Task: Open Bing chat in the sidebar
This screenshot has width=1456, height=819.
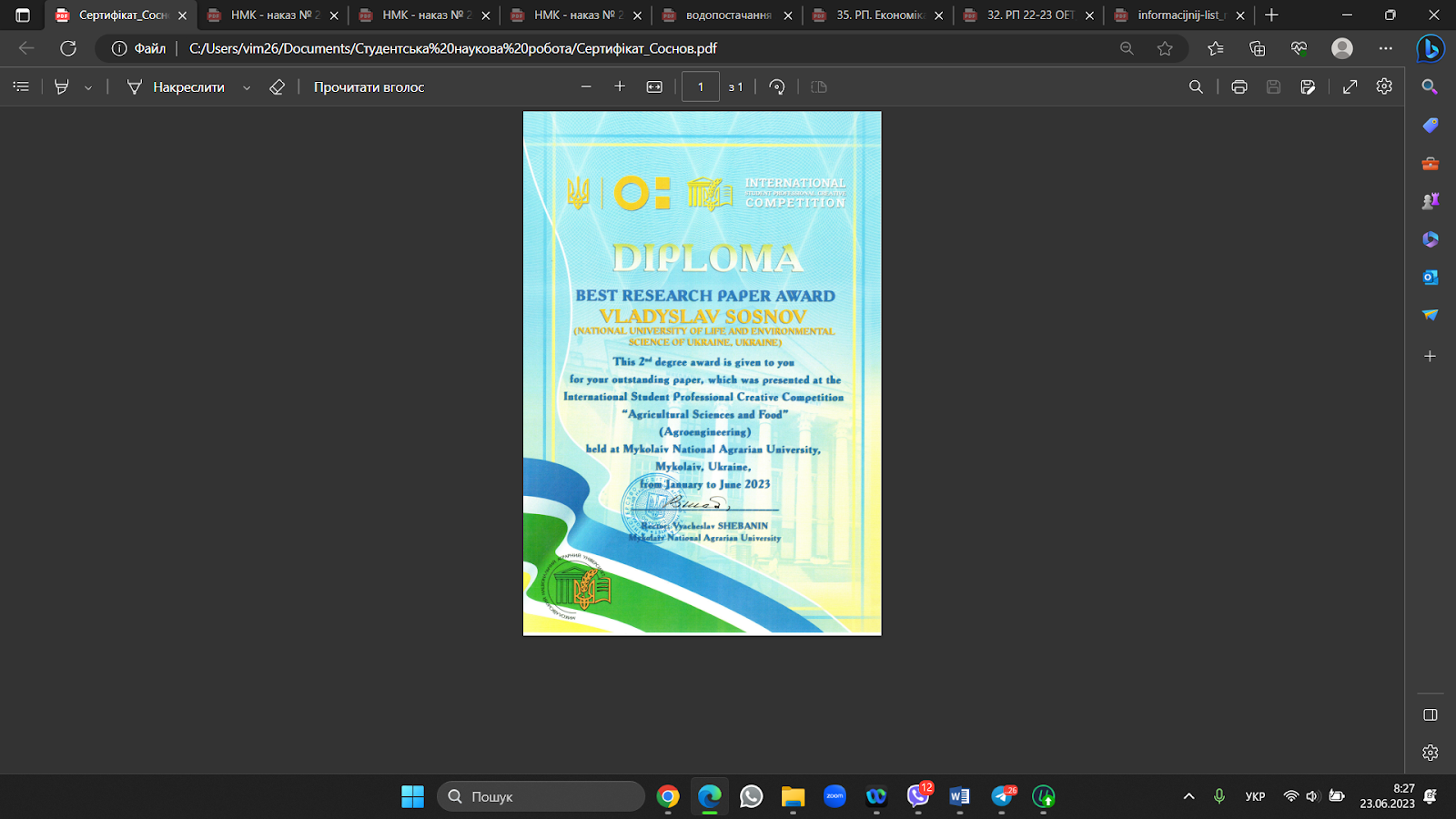Action: pyautogui.click(x=1431, y=48)
